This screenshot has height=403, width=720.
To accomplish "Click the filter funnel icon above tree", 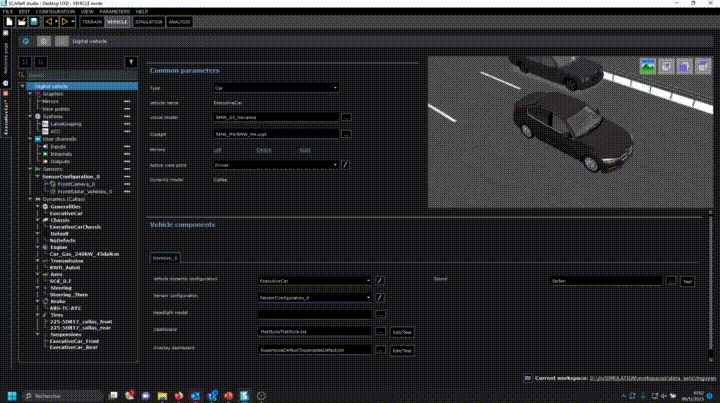I will [x=131, y=62].
